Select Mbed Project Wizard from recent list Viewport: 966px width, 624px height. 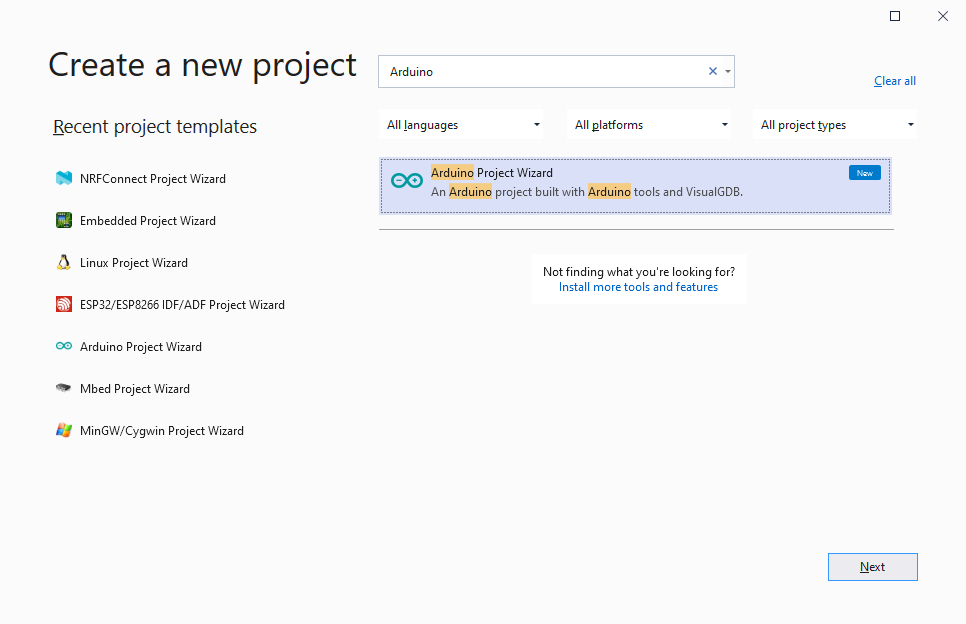pyautogui.click(x=135, y=389)
